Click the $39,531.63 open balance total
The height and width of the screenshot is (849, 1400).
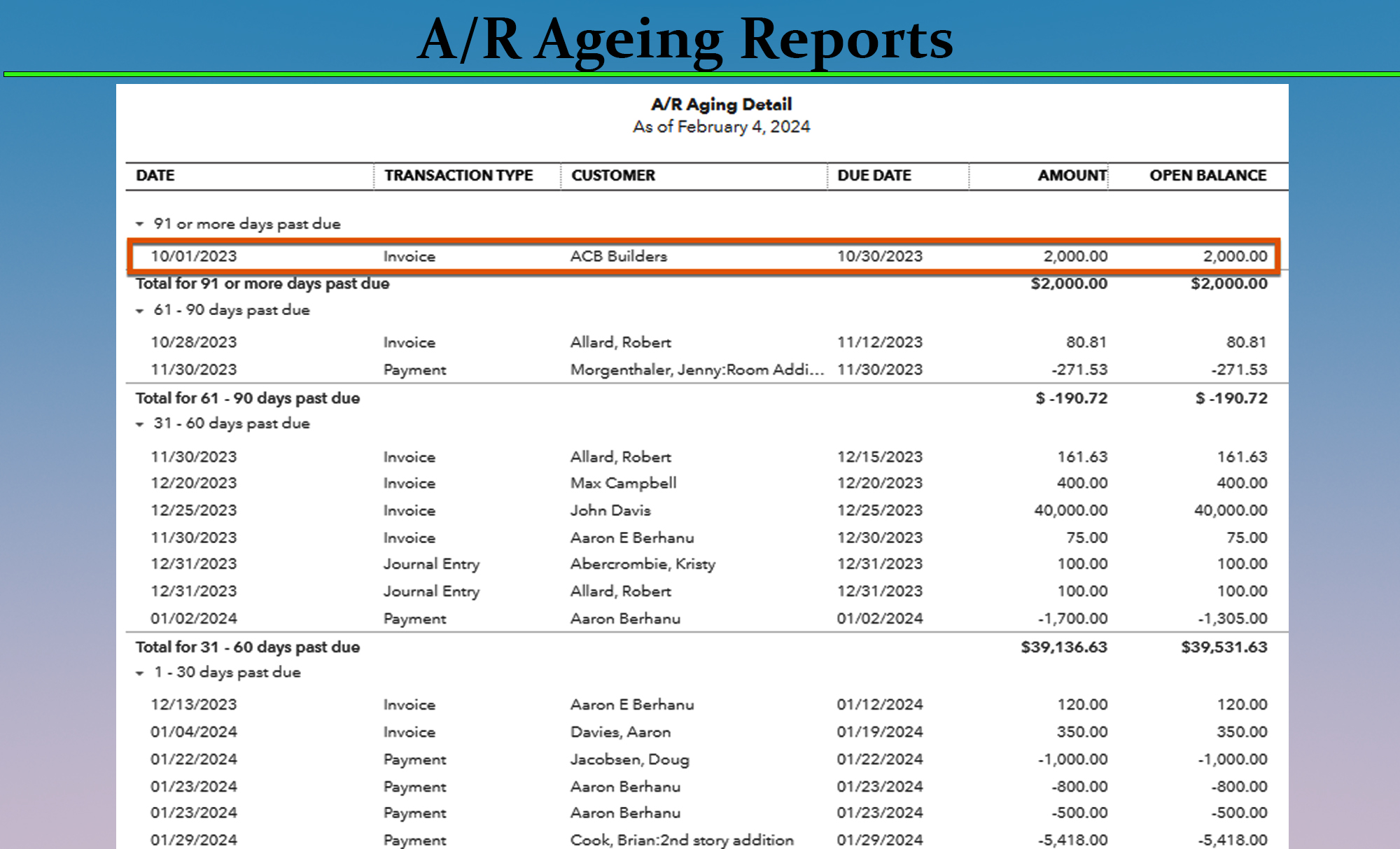pos(1224,647)
